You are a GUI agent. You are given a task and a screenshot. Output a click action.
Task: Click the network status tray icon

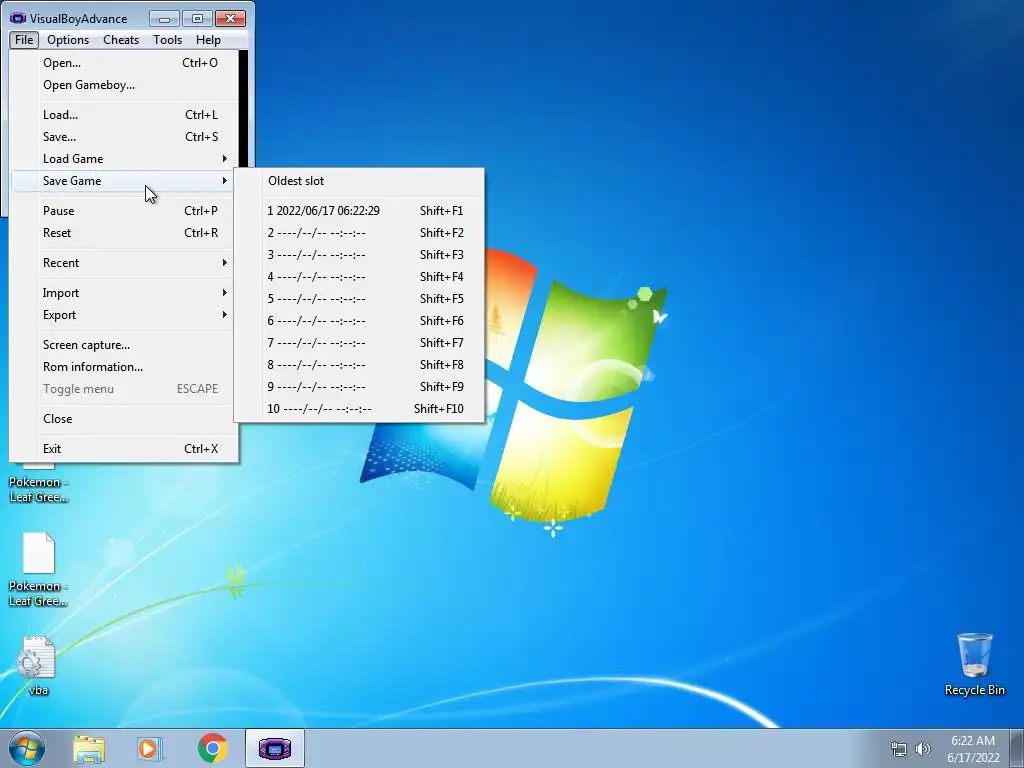coord(899,749)
